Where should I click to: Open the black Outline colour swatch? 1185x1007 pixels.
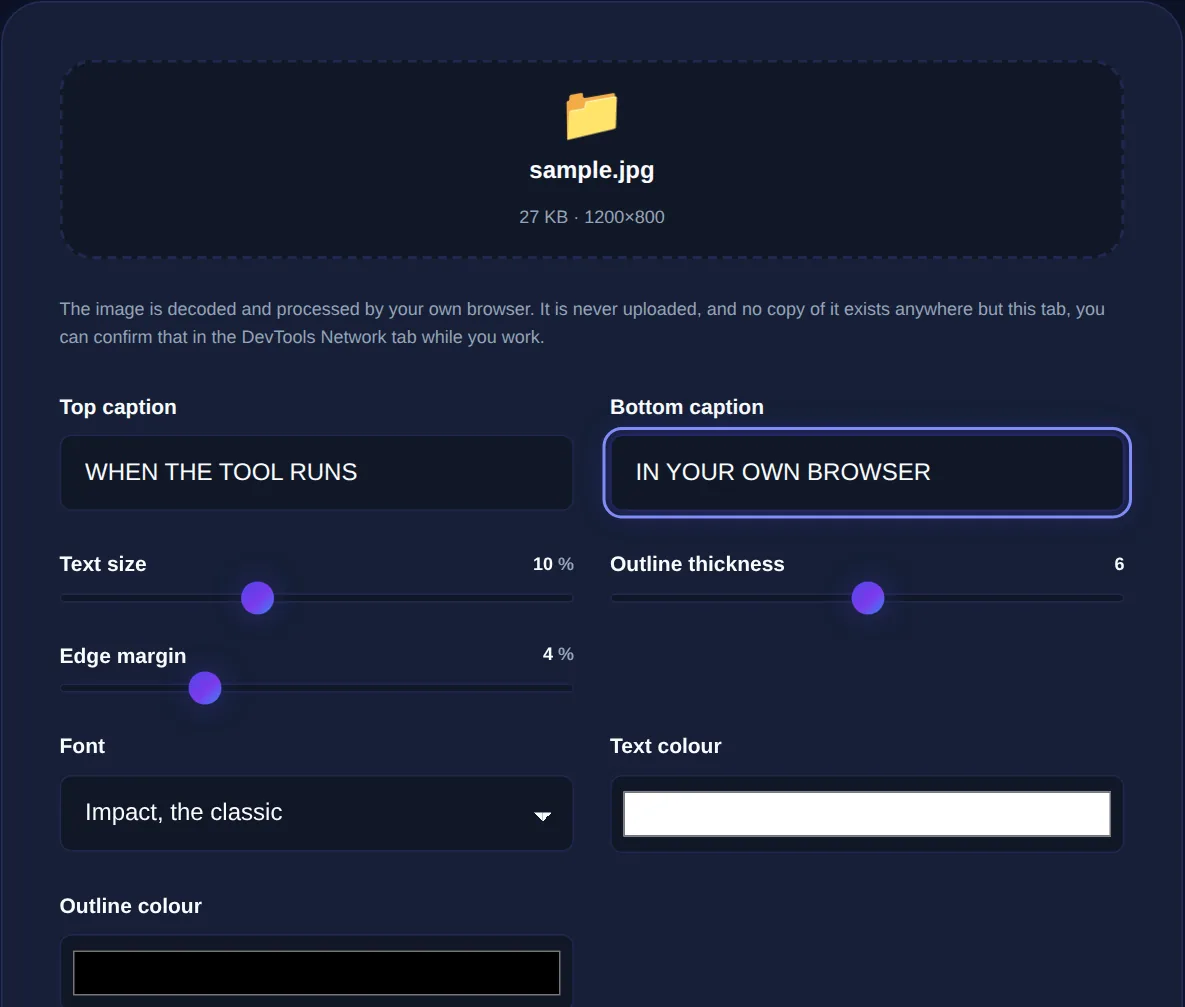pos(317,973)
